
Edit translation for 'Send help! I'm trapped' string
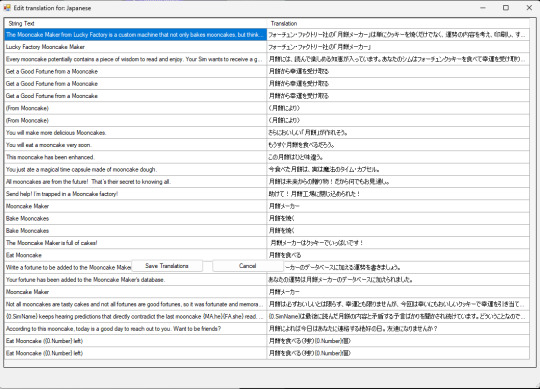tap(398, 194)
